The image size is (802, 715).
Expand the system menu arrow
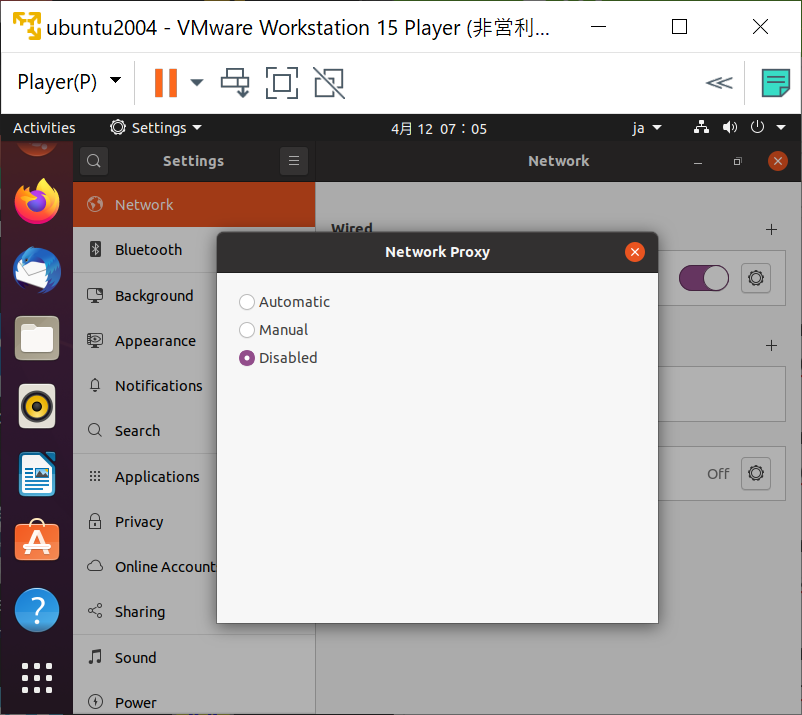click(781, 127)
